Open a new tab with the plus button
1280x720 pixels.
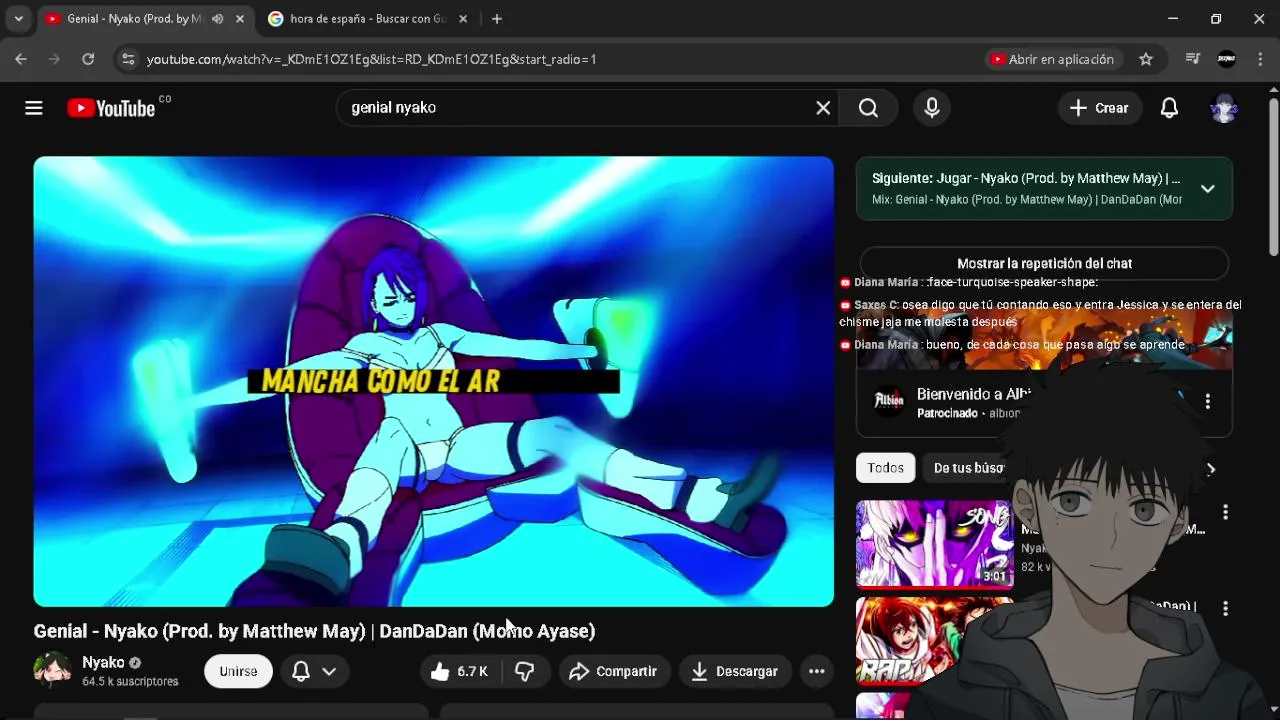(497, 19)
